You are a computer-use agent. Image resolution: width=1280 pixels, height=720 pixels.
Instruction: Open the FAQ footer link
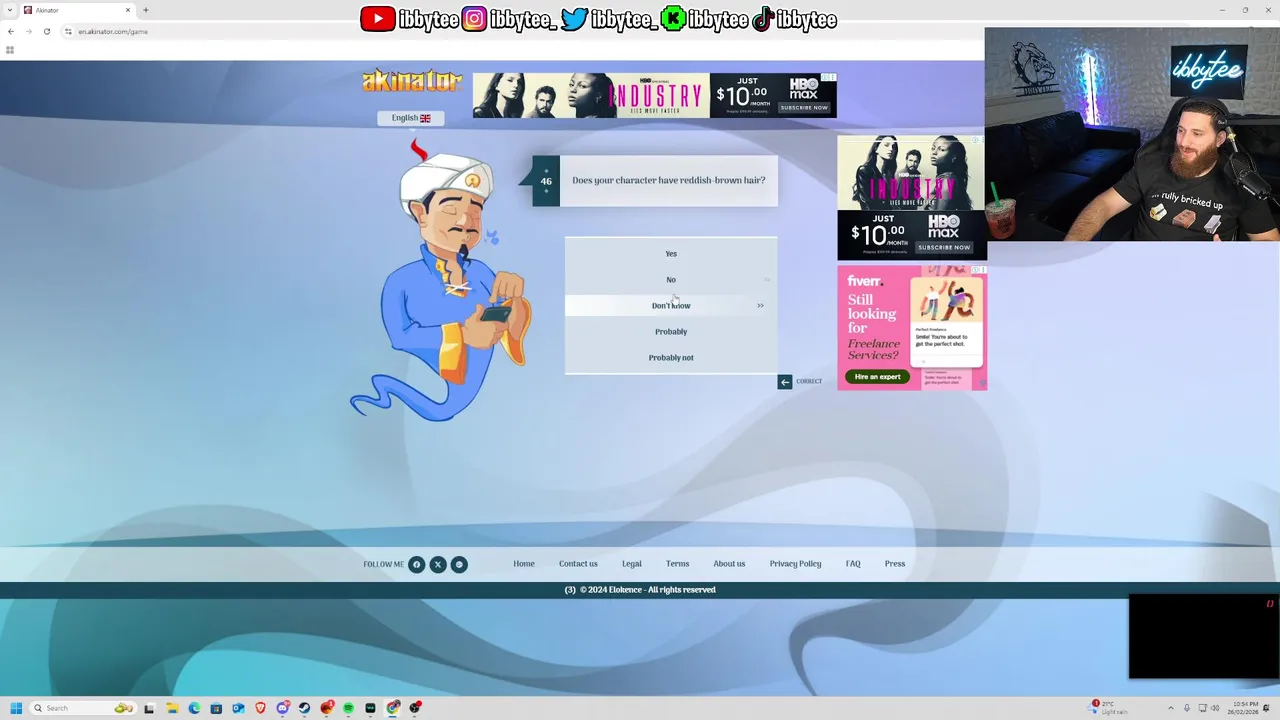tap(853, 564)
